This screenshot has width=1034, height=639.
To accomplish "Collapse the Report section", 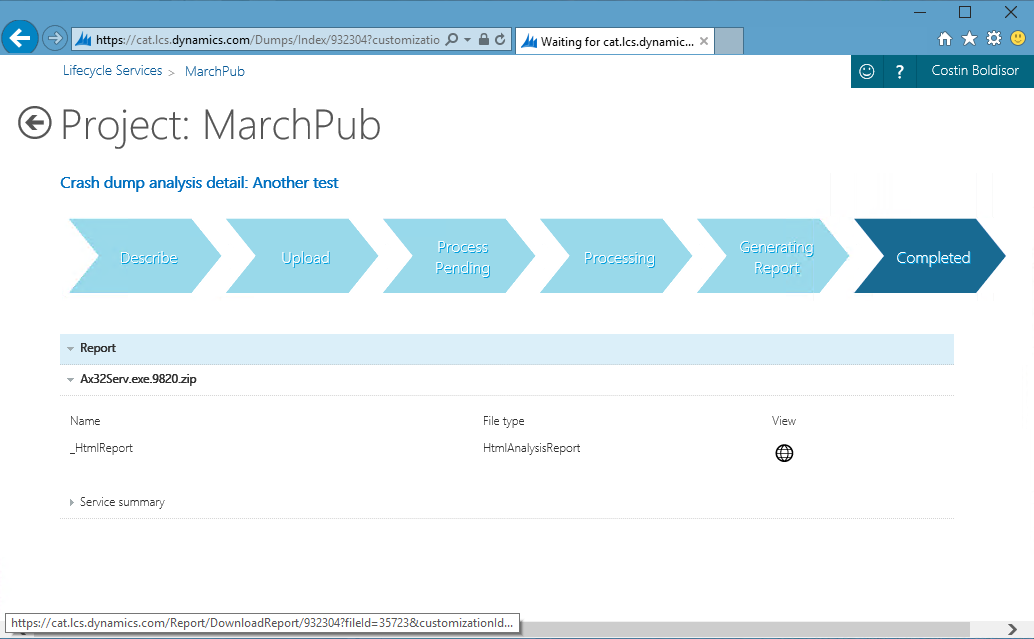I will (71, 349).
